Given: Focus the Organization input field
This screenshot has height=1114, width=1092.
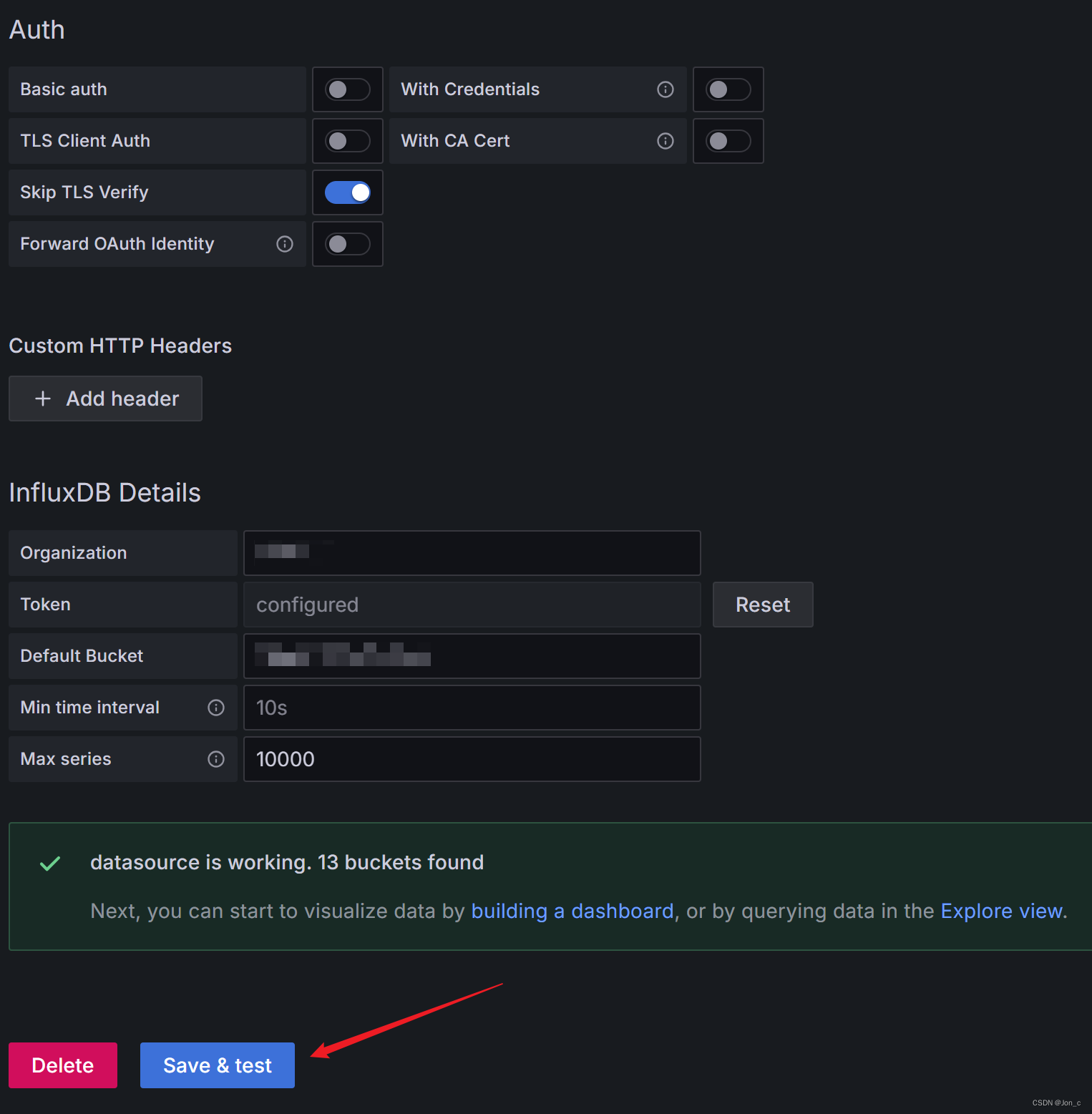Looking at the screenshot, I should pos(472,553).
